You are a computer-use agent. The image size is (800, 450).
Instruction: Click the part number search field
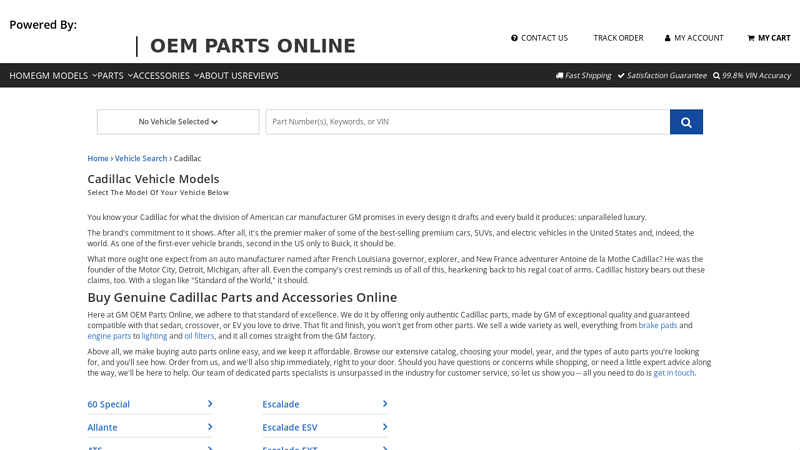click(468, 122)
